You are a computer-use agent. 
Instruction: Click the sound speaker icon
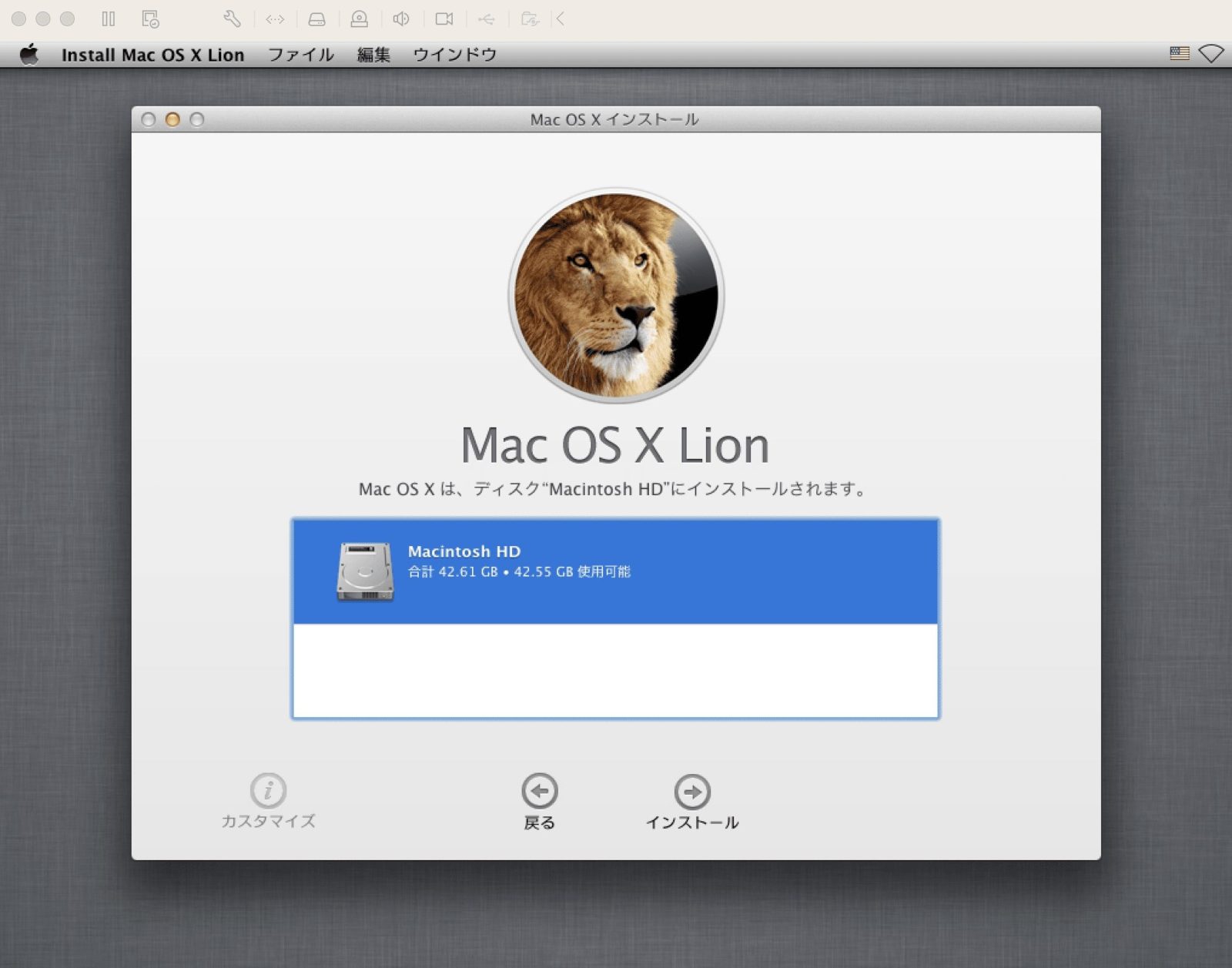(401, 18)
